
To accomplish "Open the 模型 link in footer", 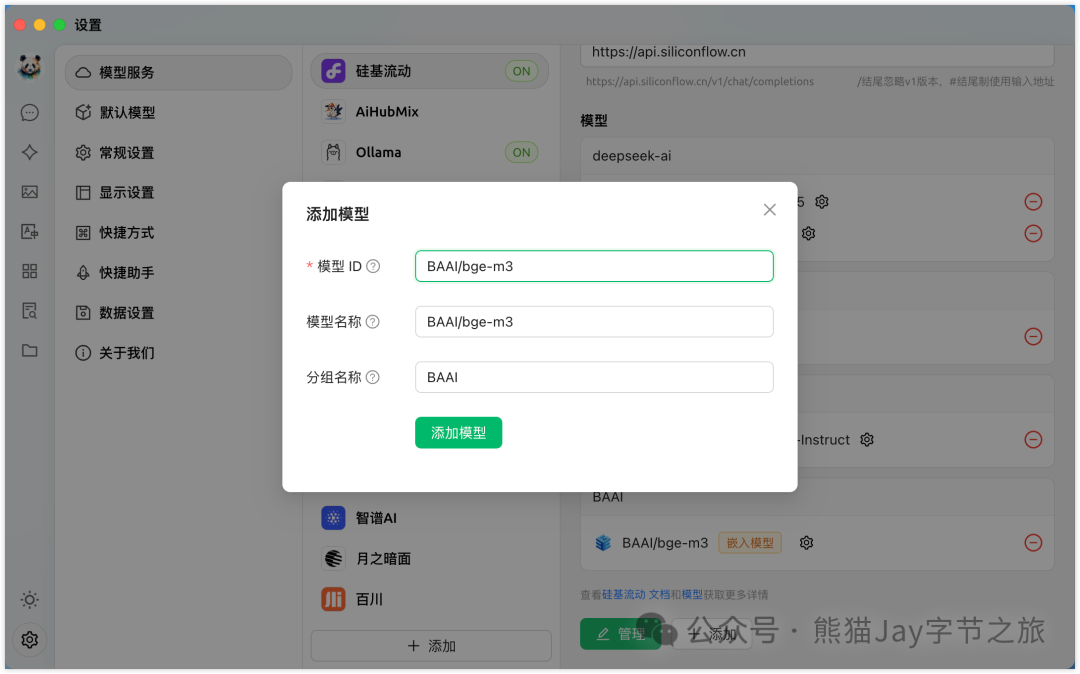I will [692, 595].
